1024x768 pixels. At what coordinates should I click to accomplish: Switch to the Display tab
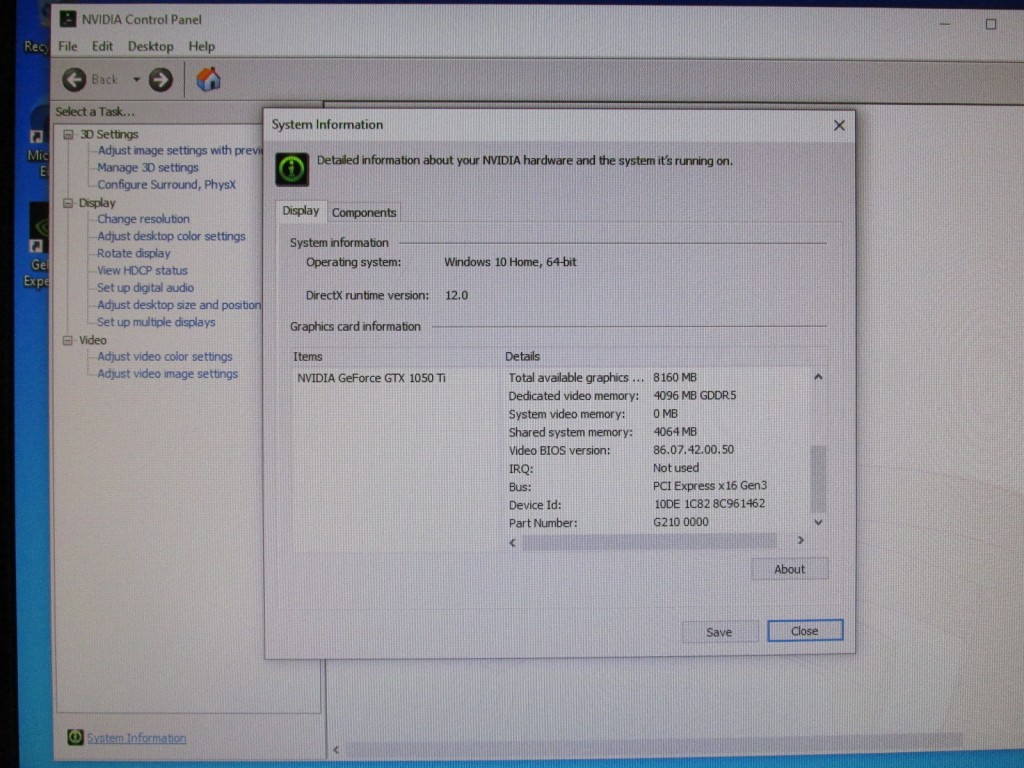[x=300, y=211]
